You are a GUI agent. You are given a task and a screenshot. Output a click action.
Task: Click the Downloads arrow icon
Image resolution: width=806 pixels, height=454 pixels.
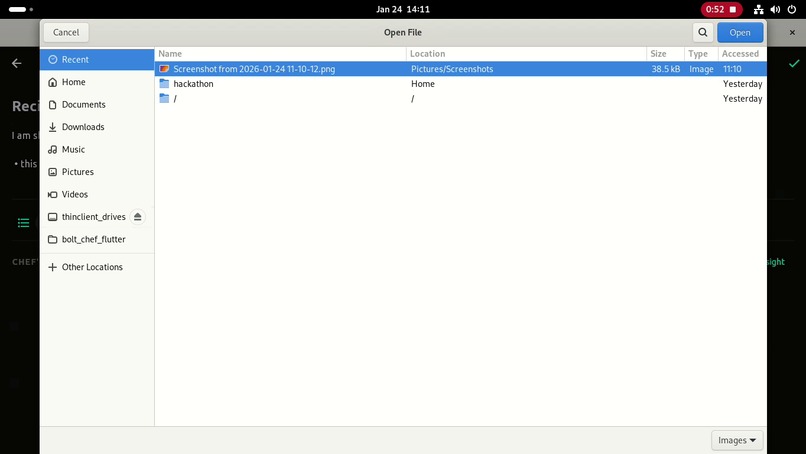click(x=52, y=127)
